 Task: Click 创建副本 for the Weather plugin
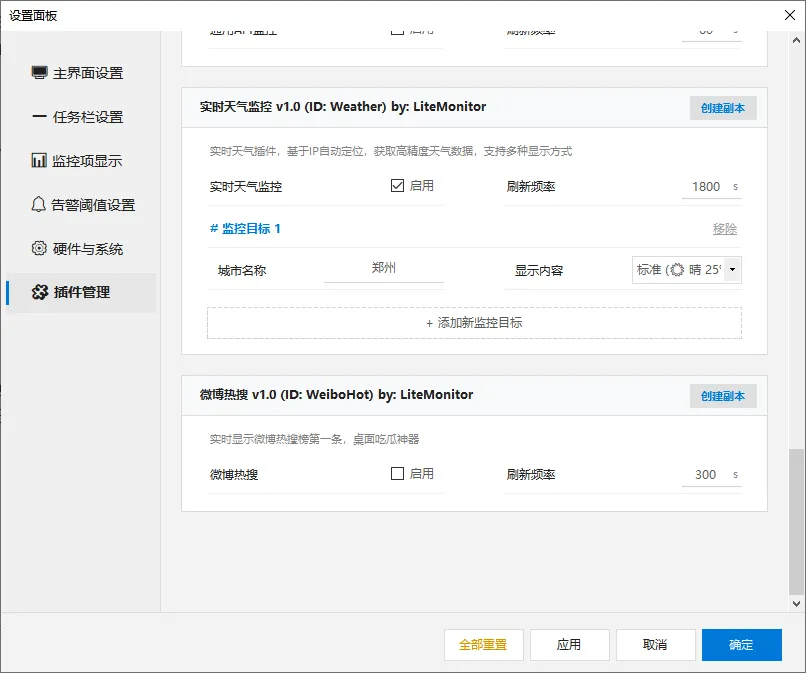point(722,108)
